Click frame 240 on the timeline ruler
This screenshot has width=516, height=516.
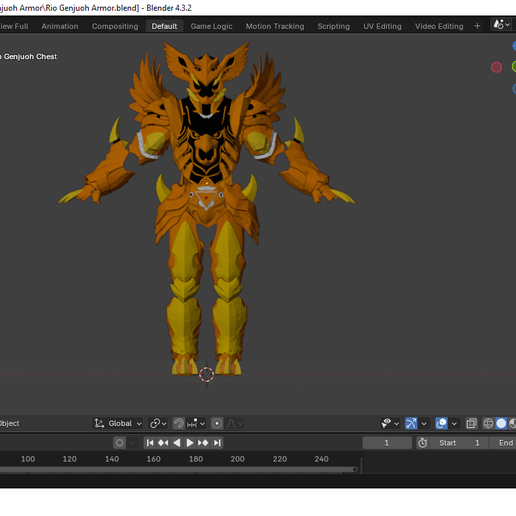(321, 459)
